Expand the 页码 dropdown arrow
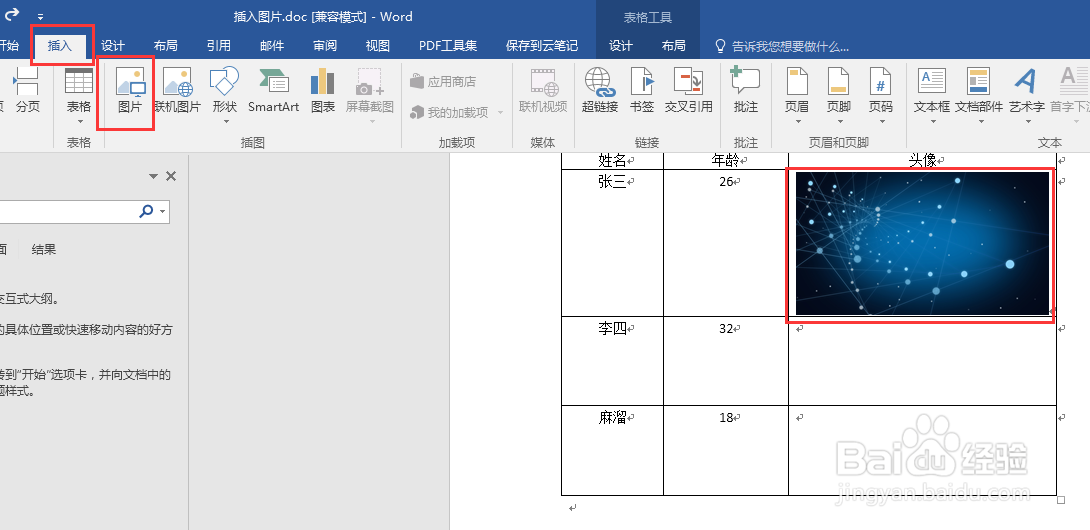Image resolution: width=1090 pixels, height=530 pixels. pyautogui.click(x=881, y=122)
